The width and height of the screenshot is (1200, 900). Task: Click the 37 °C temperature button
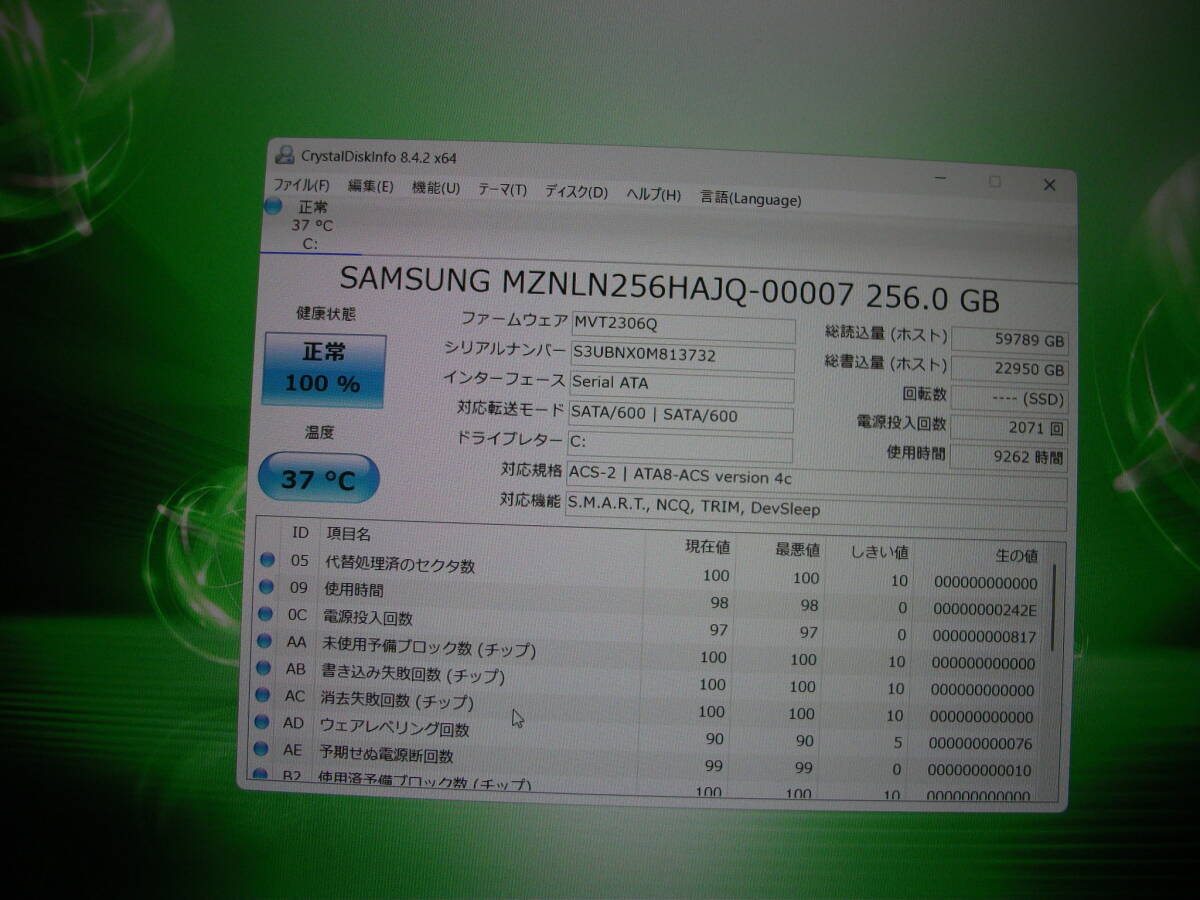point(318,479)
